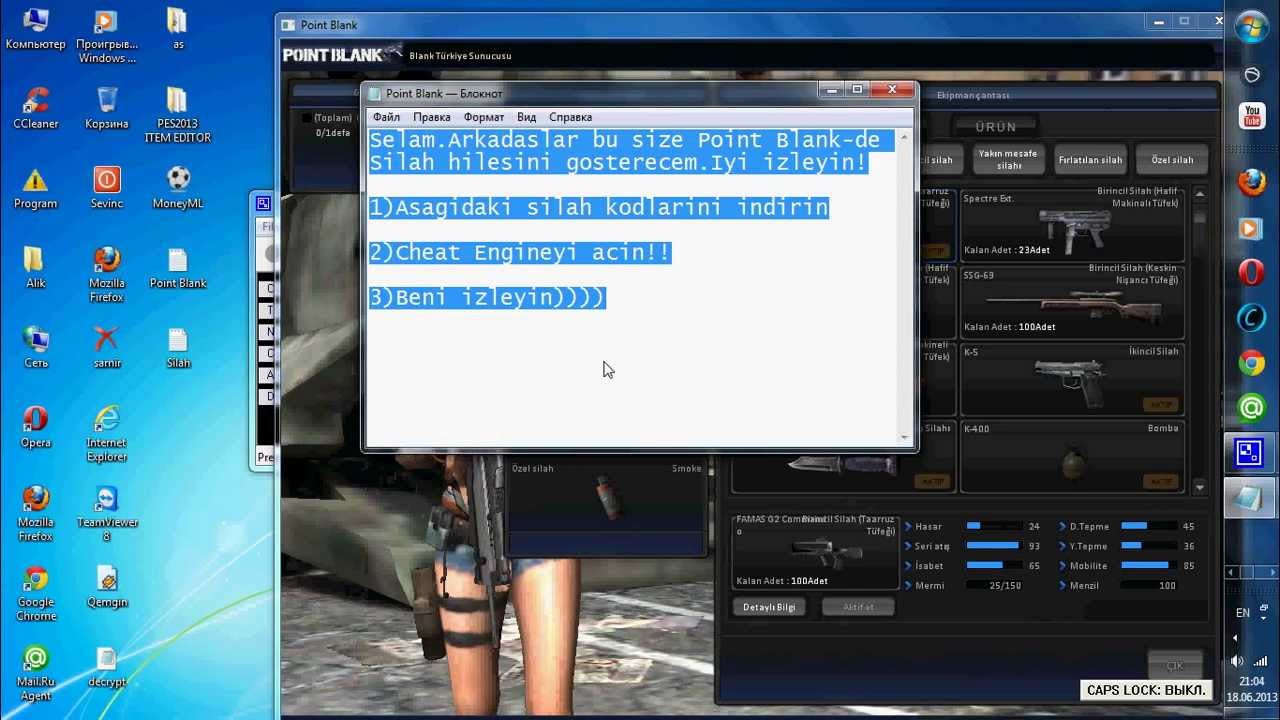Open the Корзина recycle bin
The height and width of the screenshot is (720, 1280).
tap(107, 109)
